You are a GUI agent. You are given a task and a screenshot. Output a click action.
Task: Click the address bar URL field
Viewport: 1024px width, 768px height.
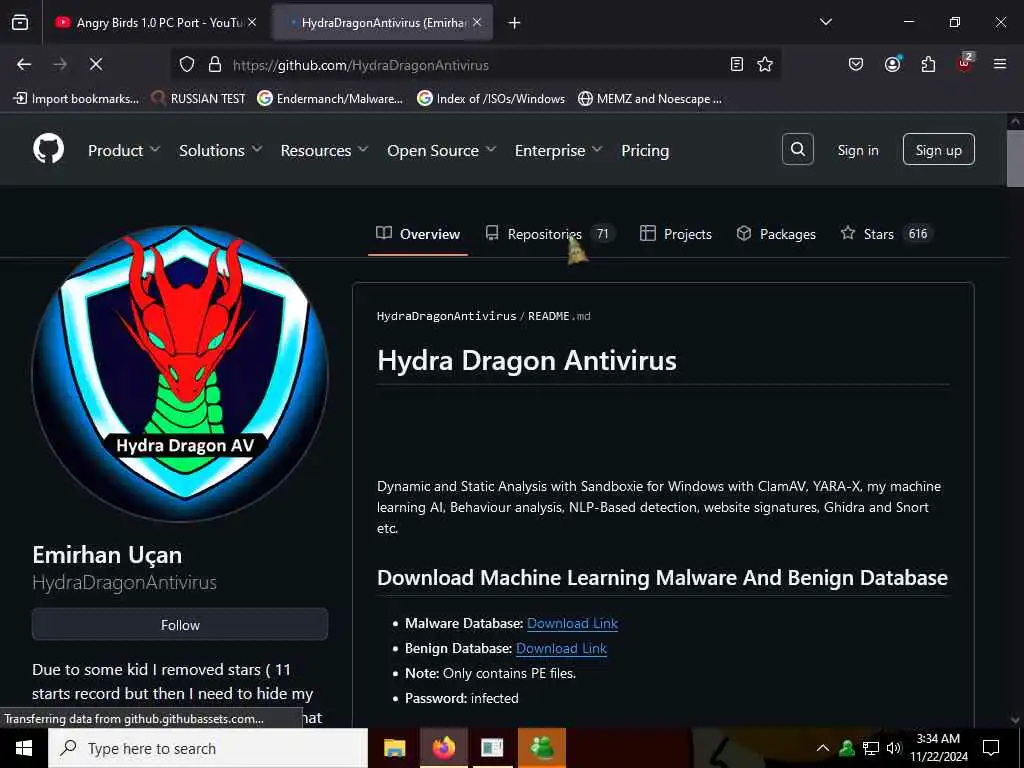(x=475, y=65)
